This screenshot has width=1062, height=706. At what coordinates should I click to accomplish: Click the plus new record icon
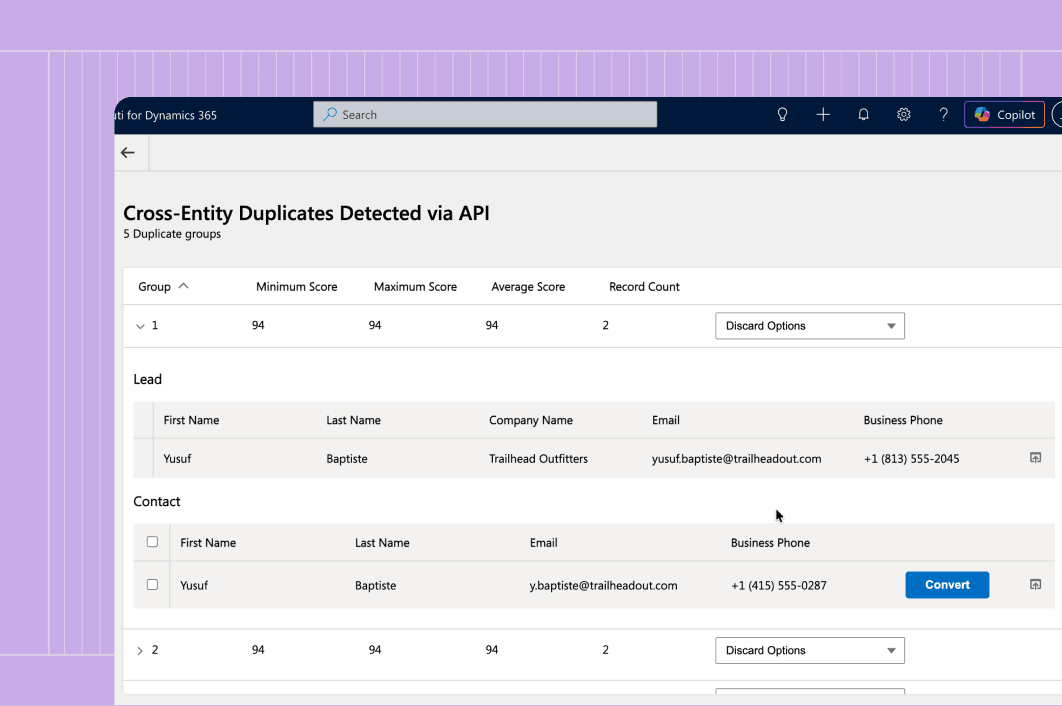823,115
